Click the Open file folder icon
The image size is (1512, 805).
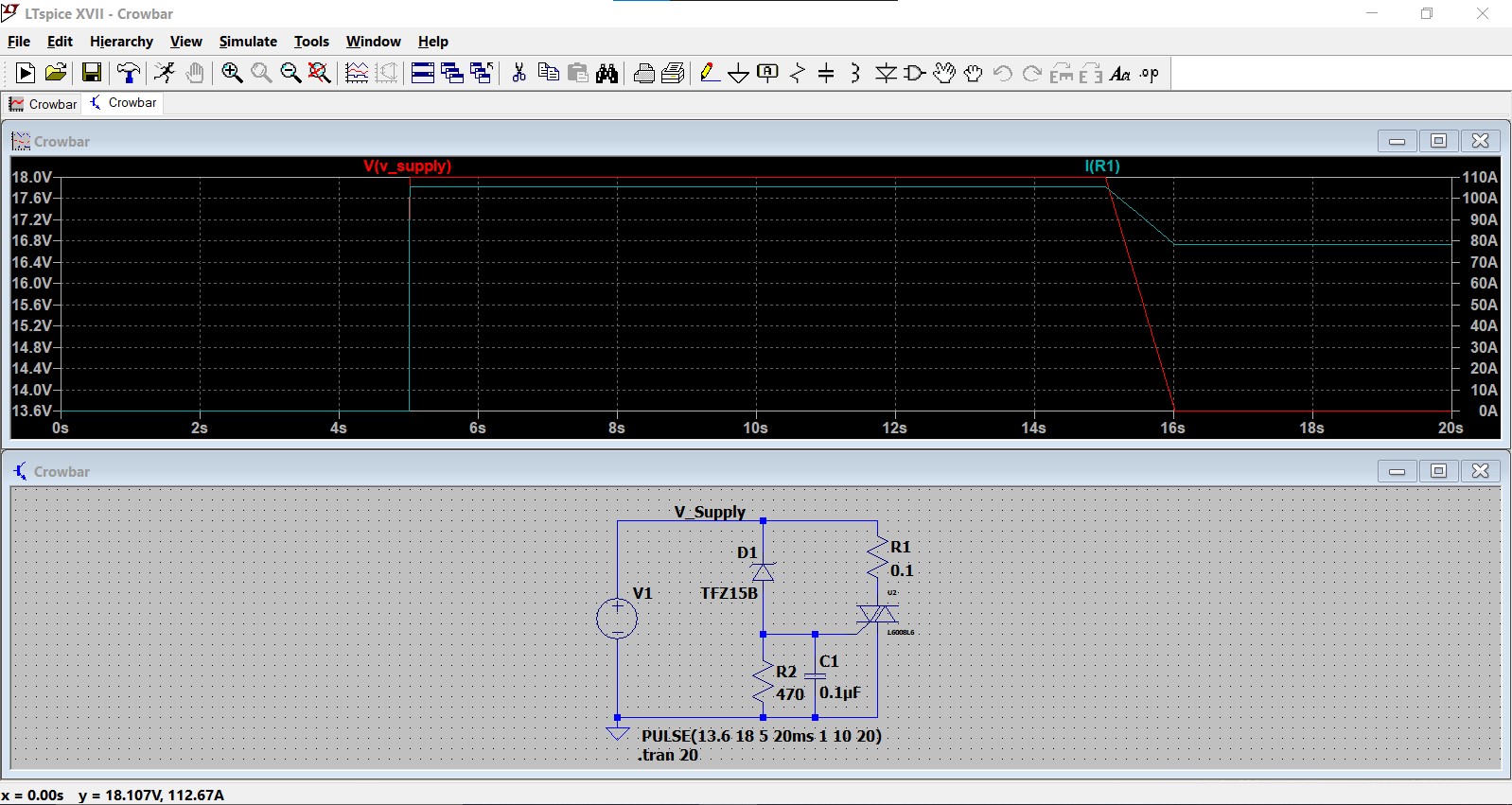coord(56,73)
